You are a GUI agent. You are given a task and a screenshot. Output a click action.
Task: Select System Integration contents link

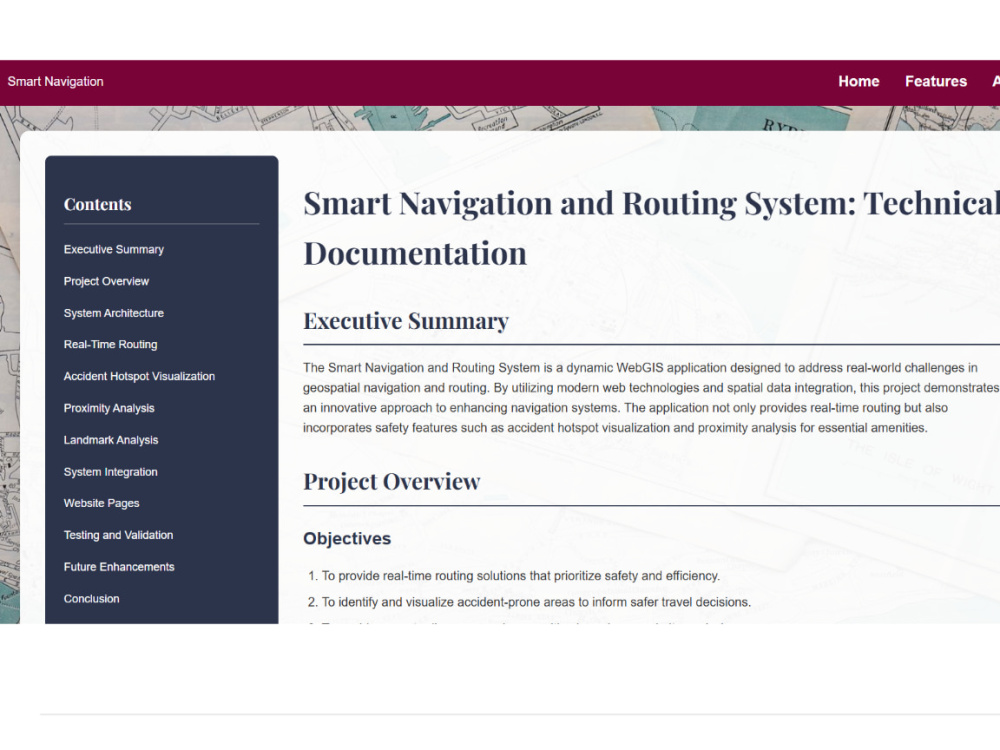pos(110,472)
